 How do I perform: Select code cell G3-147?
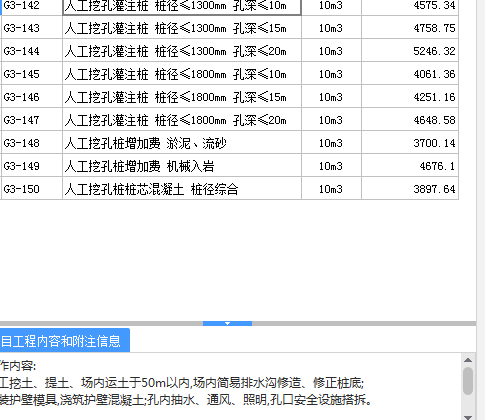pos(32,120)
